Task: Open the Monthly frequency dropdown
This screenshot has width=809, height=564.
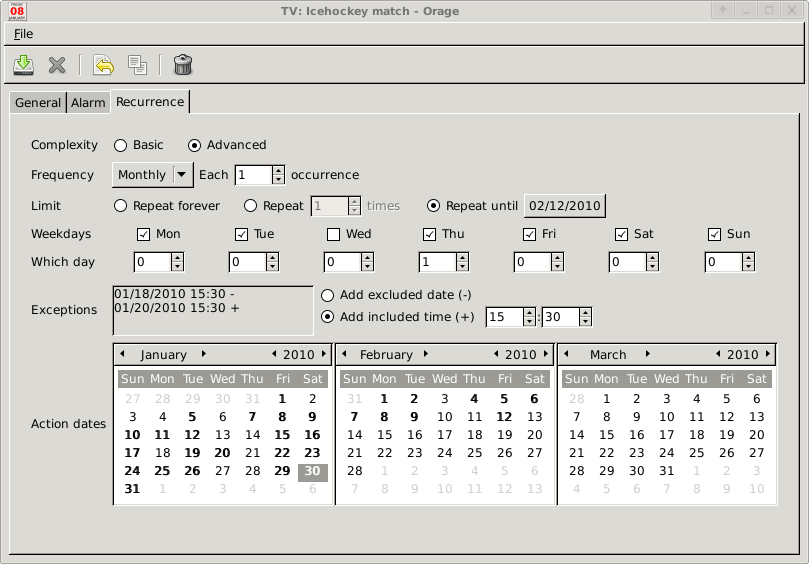Action: click(x=153, y=175)
